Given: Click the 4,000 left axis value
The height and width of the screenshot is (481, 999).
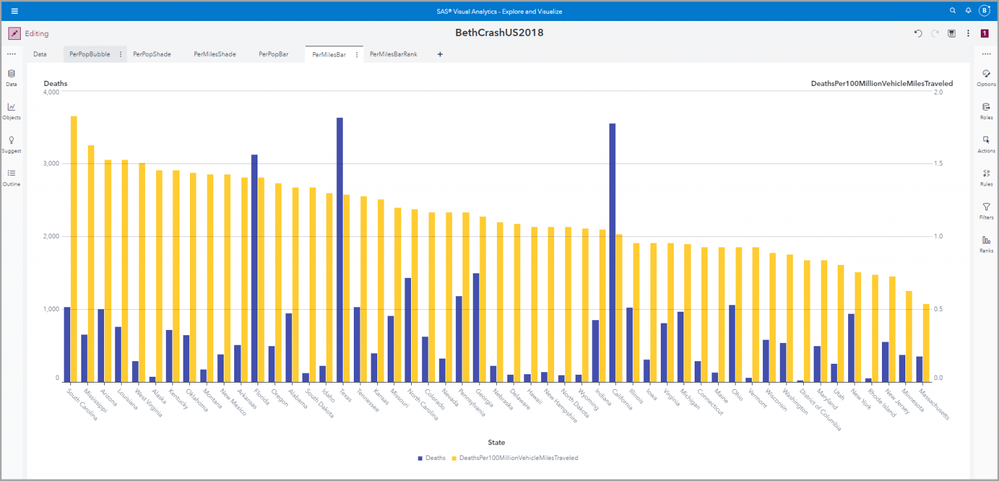Looking at the screenshot, I should [51, 92].
